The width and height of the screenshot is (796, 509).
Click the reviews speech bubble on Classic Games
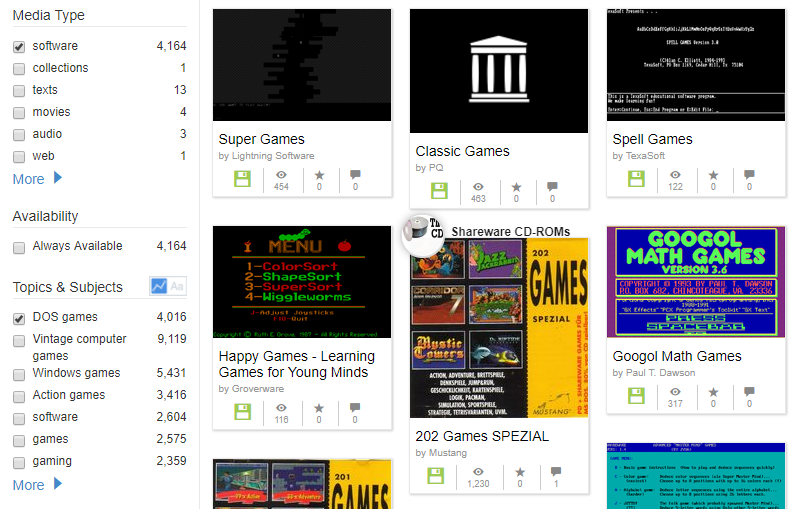pos(552,187)
